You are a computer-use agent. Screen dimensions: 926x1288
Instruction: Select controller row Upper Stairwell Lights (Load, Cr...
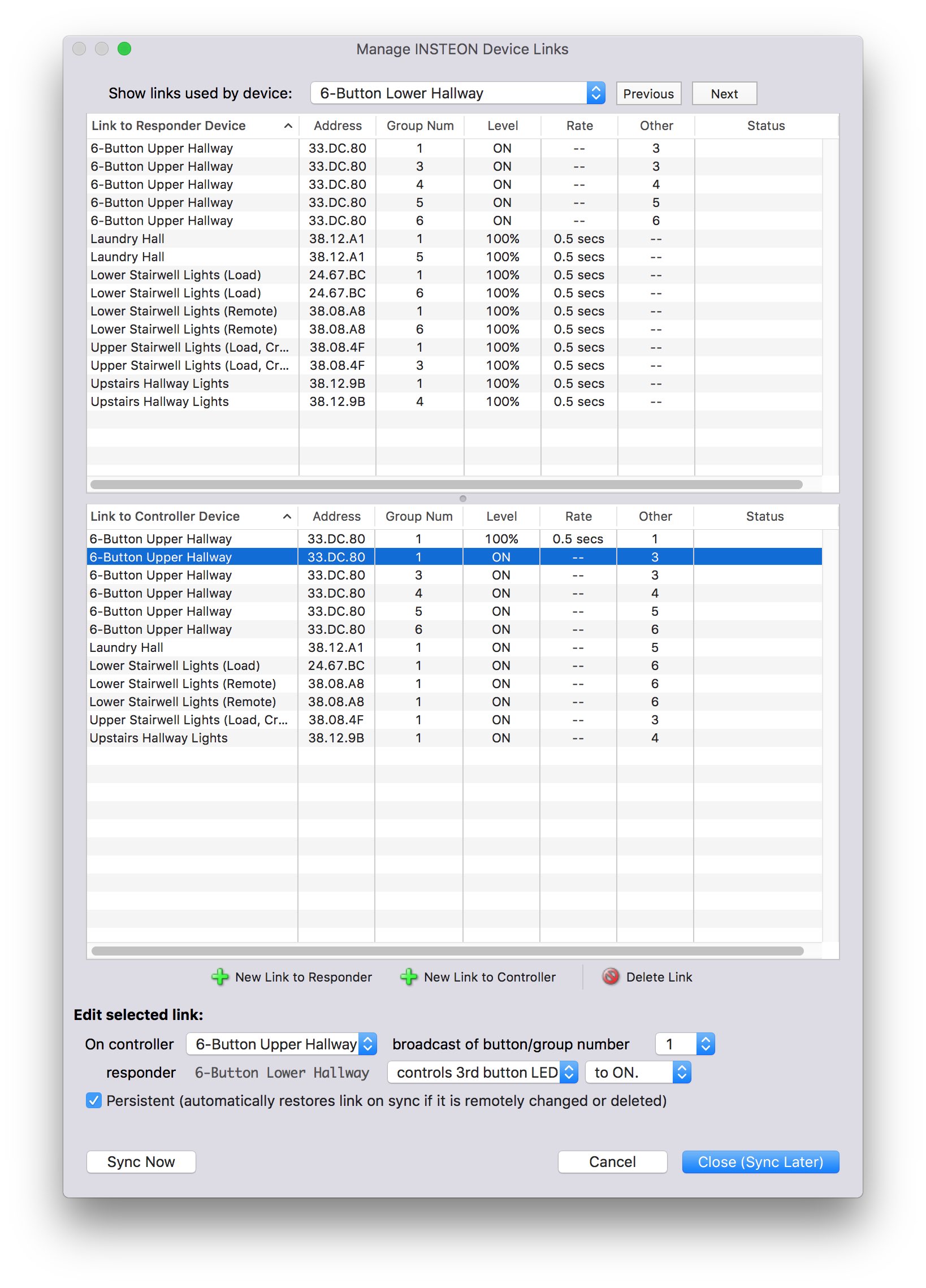pos(454,720)
